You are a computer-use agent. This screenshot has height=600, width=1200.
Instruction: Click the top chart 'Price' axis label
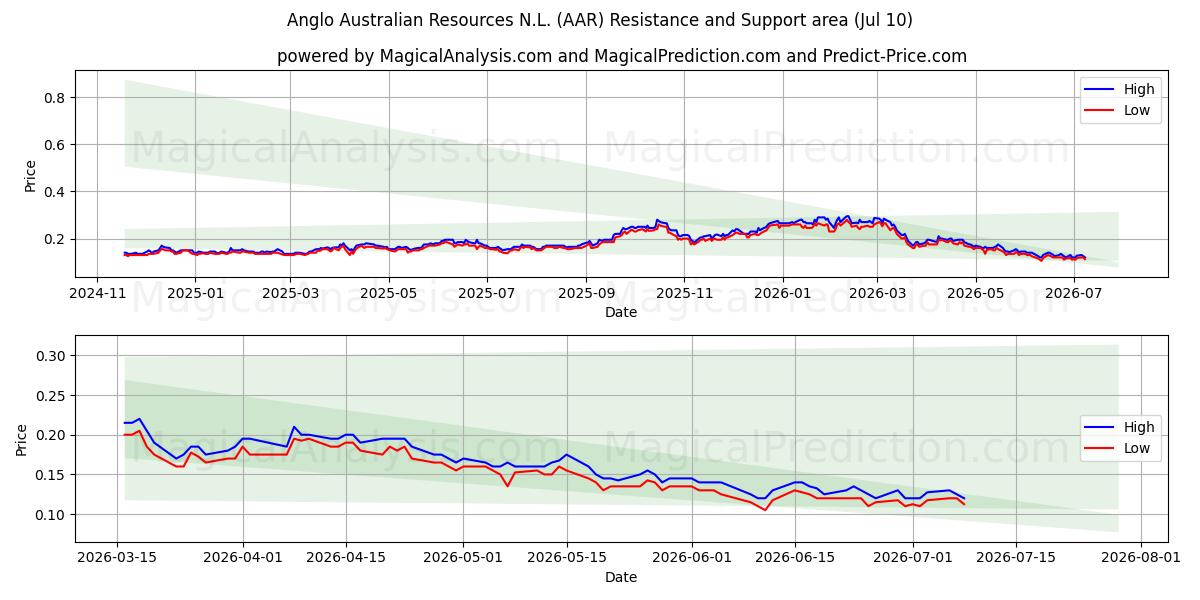point(30,176)
